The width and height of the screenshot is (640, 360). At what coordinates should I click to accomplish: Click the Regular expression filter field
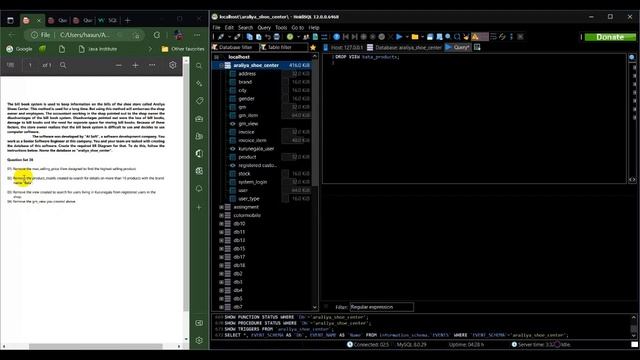click(x=381, y=307)
